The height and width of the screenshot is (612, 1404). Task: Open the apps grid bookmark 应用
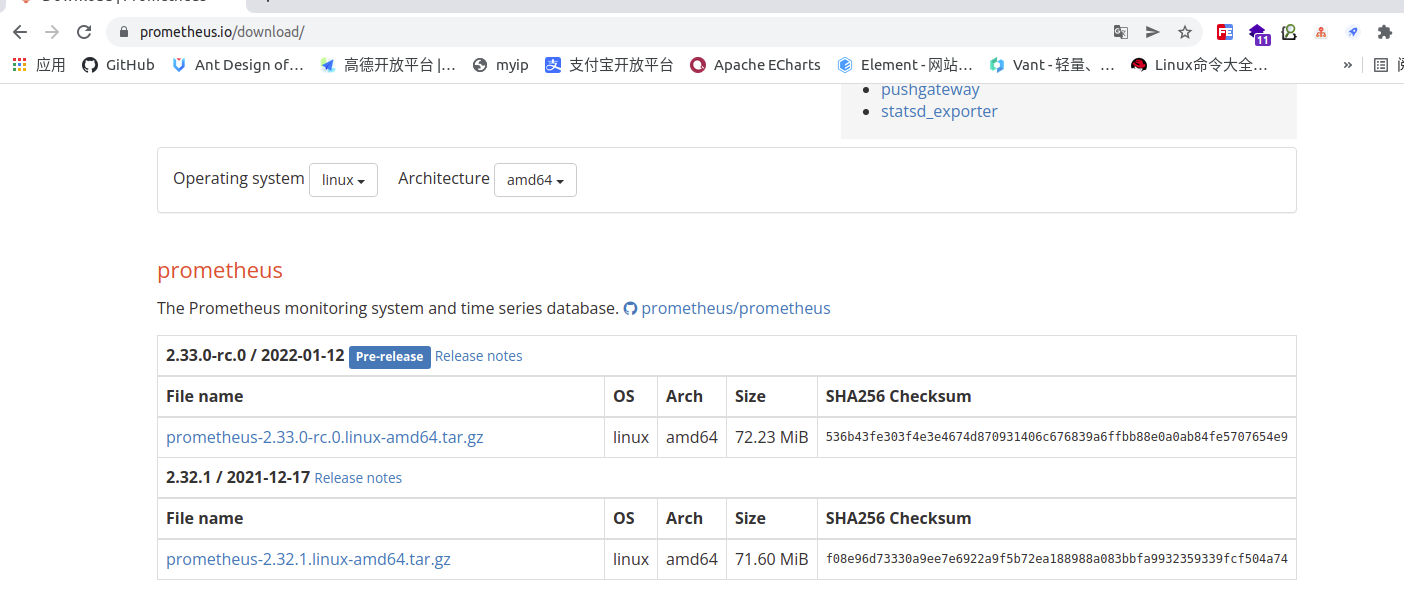coord(38,65)
